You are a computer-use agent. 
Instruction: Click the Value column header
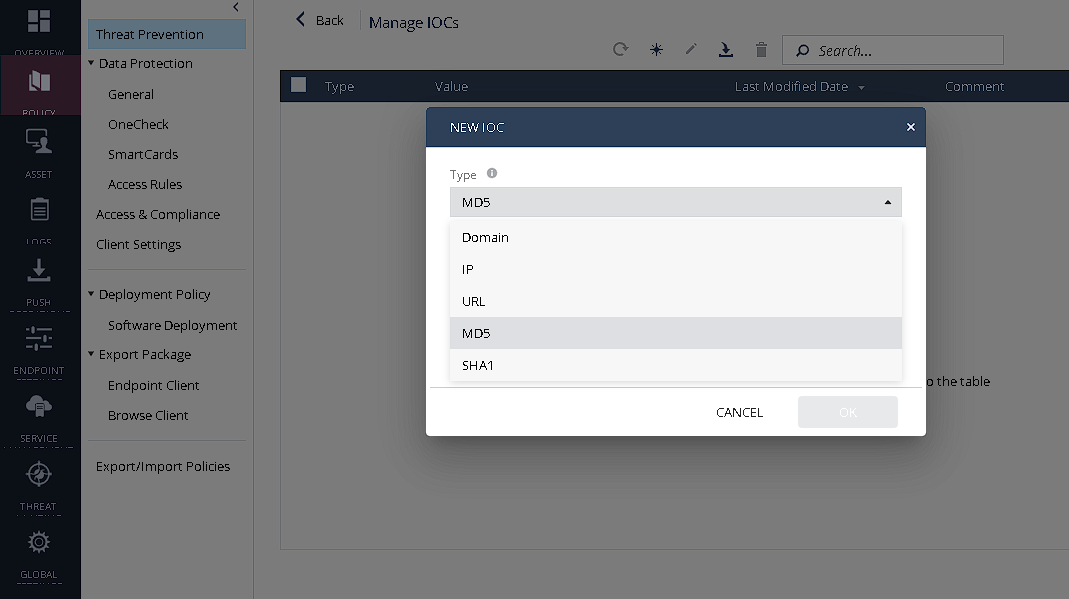pyautogui.click(x=451, y=87)
